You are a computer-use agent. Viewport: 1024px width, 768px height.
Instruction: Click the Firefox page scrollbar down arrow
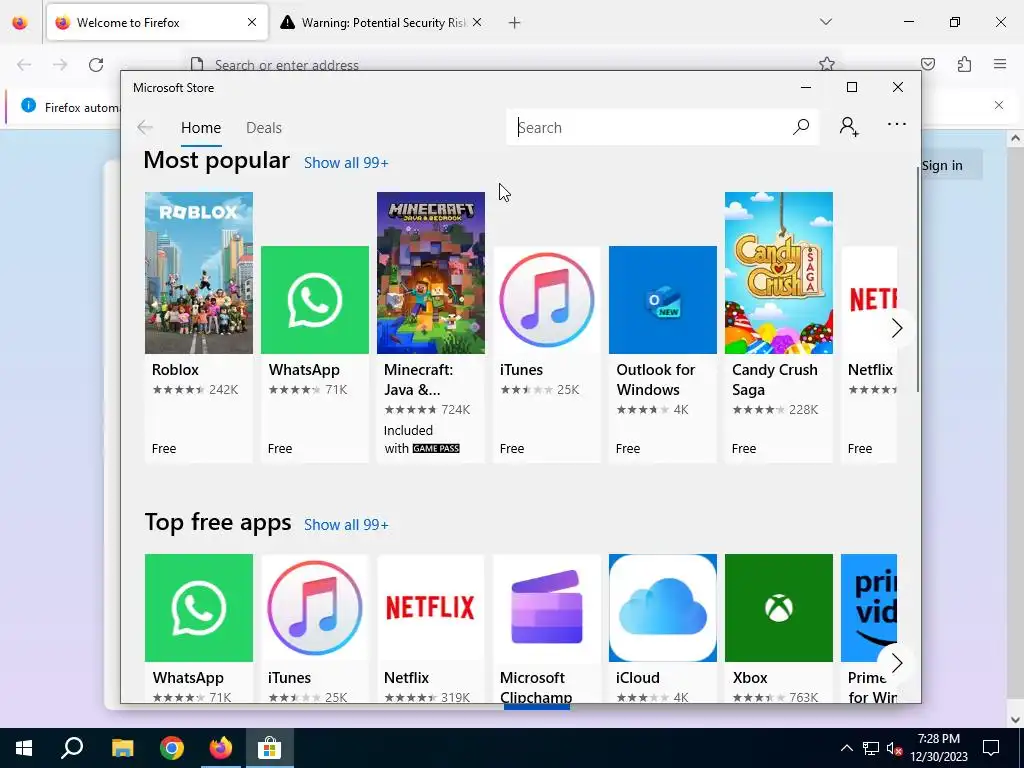pyautogui.click(x=1015, y=720)
